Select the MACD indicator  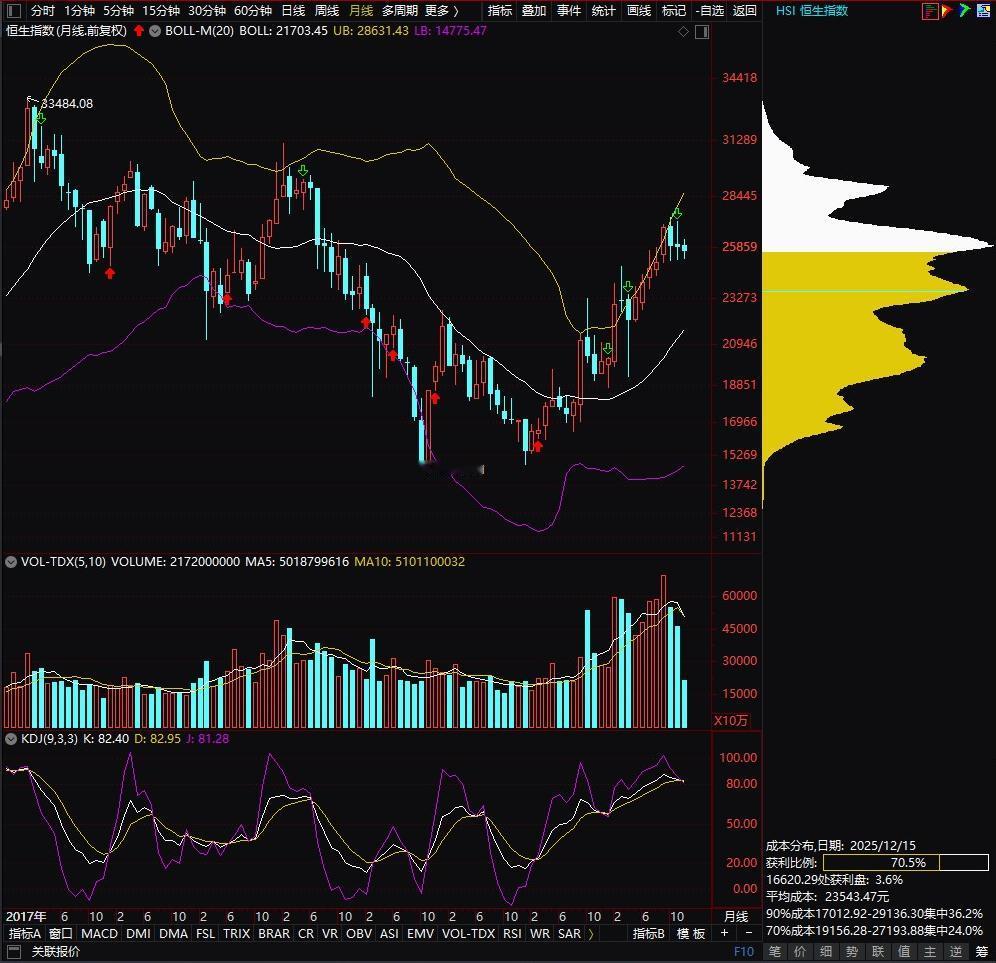click(99, 934)
